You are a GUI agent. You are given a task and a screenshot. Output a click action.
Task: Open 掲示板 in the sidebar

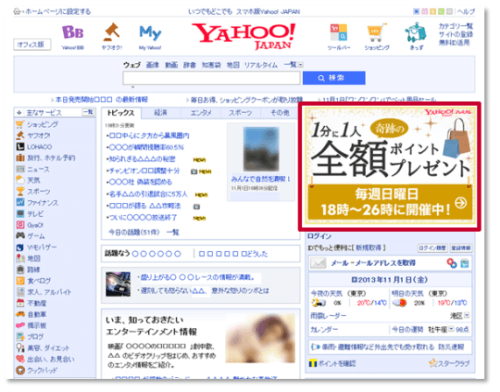click(37, 325)
